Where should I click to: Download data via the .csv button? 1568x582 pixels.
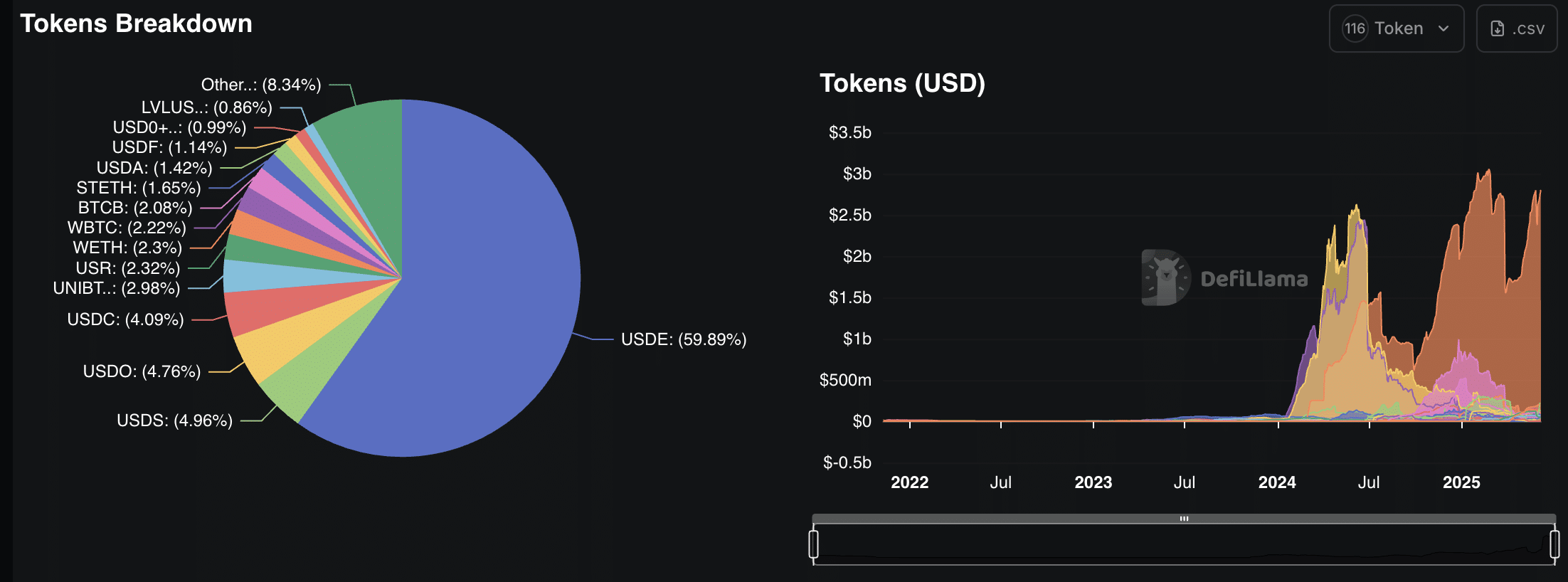tap(1517, 28)
